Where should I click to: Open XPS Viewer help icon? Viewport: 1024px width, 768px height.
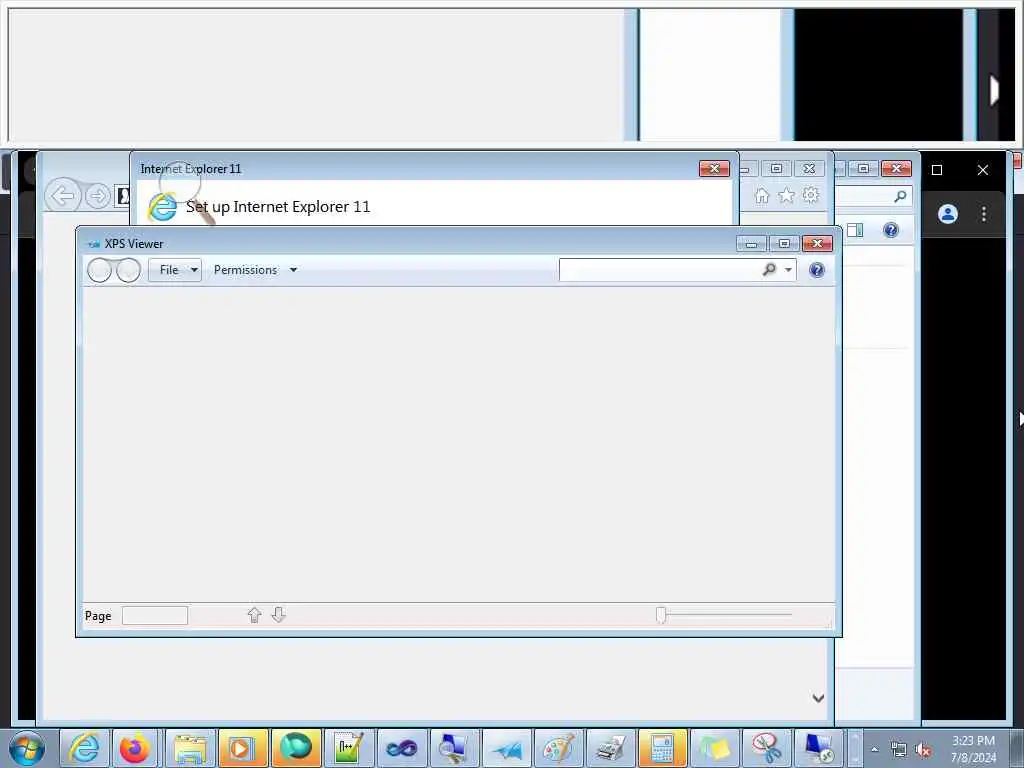816,270
